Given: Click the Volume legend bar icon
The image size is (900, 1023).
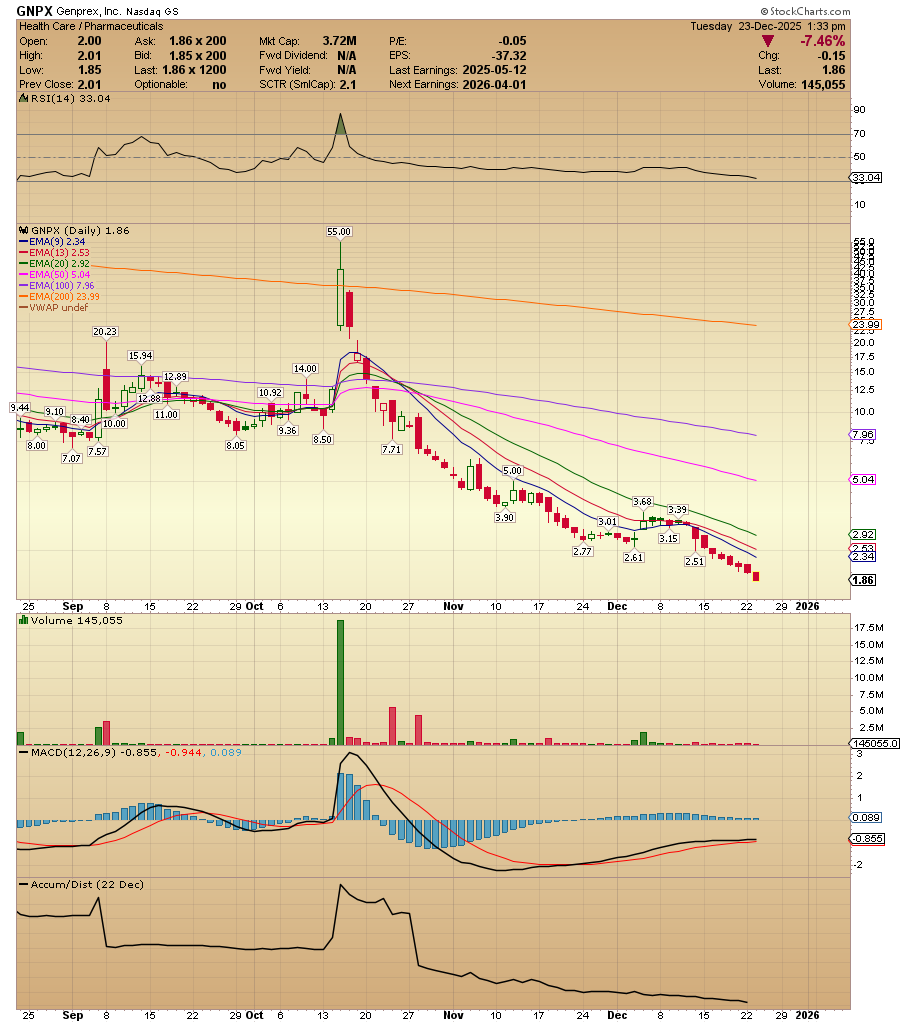Looking at the screenshot, I should pyautogui.click(x=24, y=620).
